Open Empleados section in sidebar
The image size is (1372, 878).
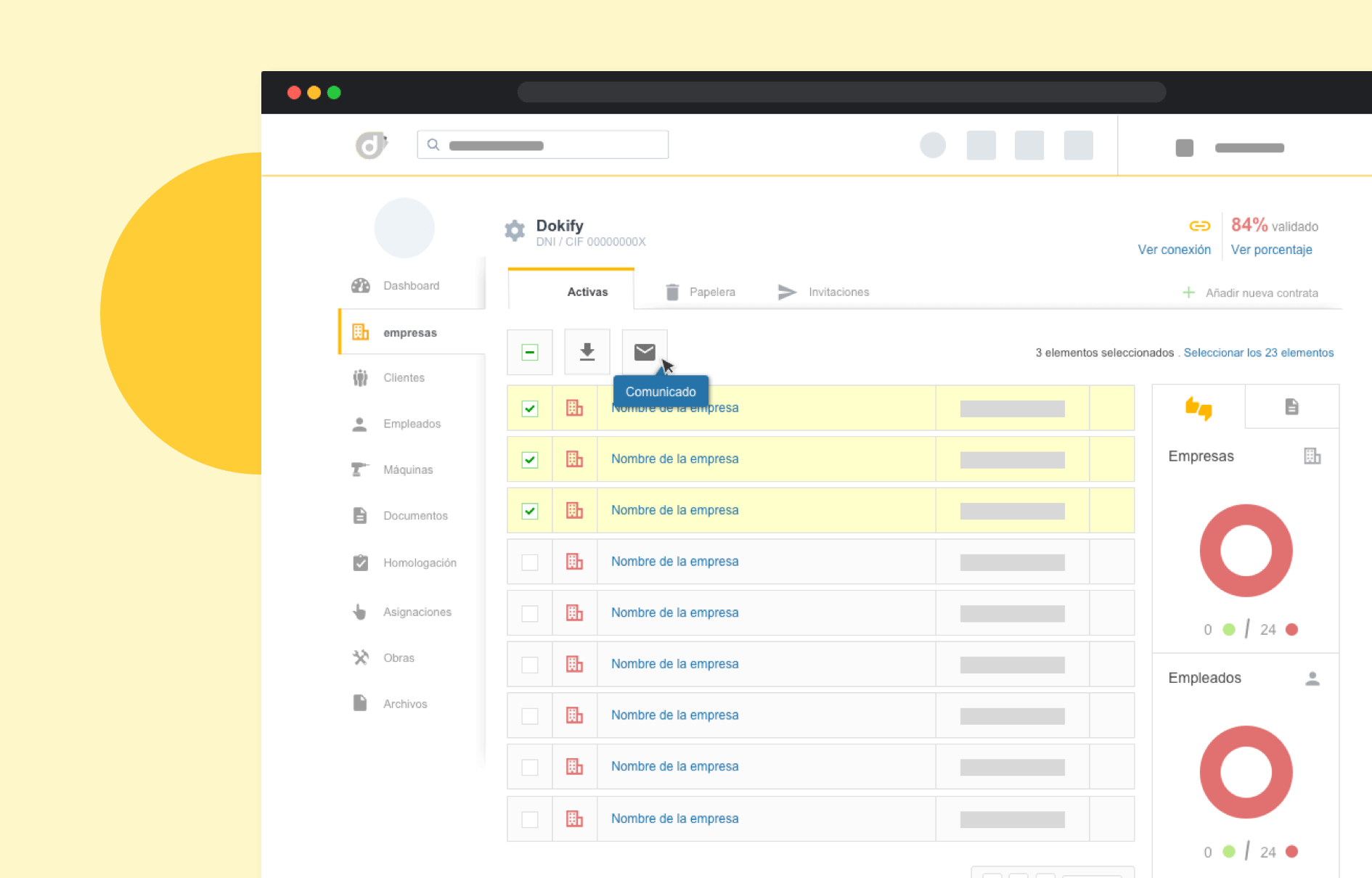[411, 424]
